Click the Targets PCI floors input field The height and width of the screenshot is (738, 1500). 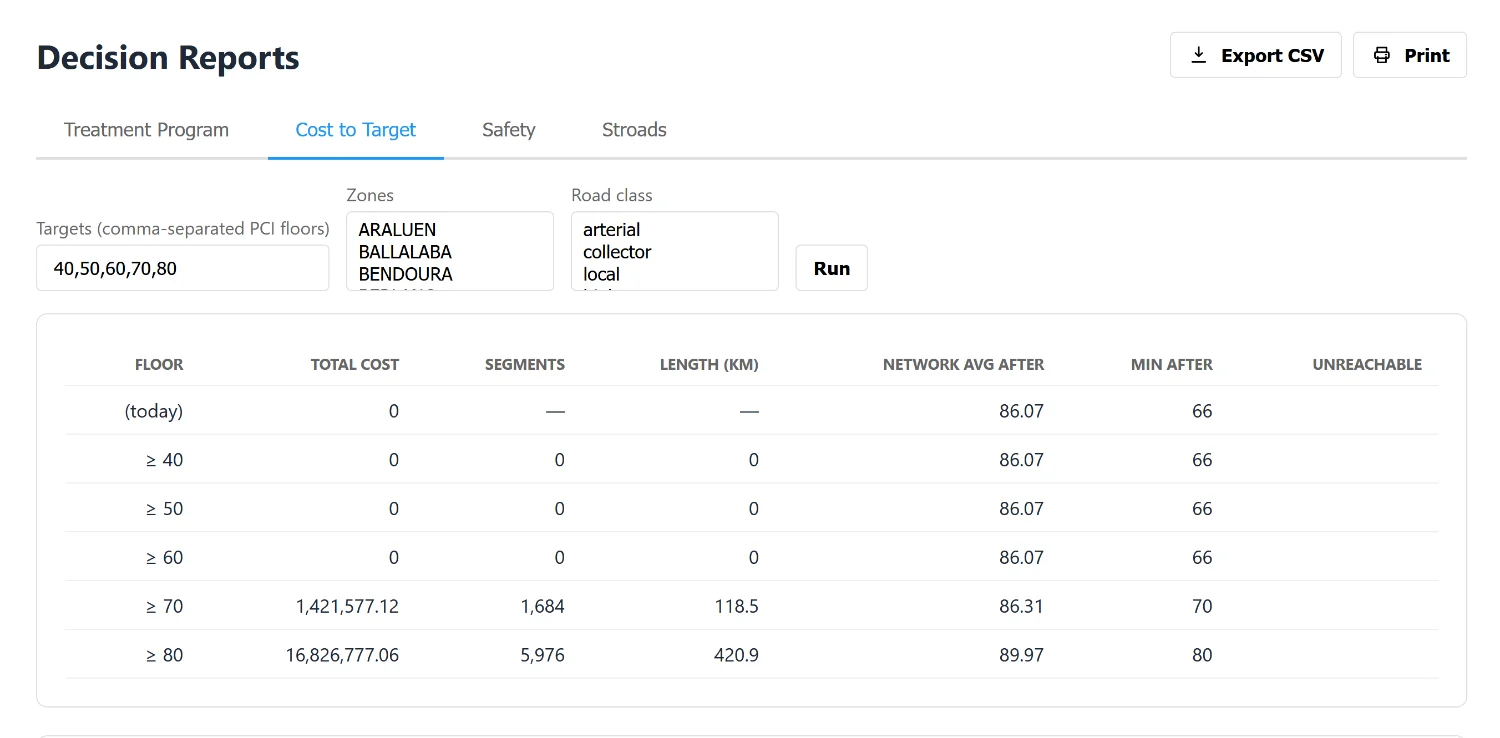(182, 268)
